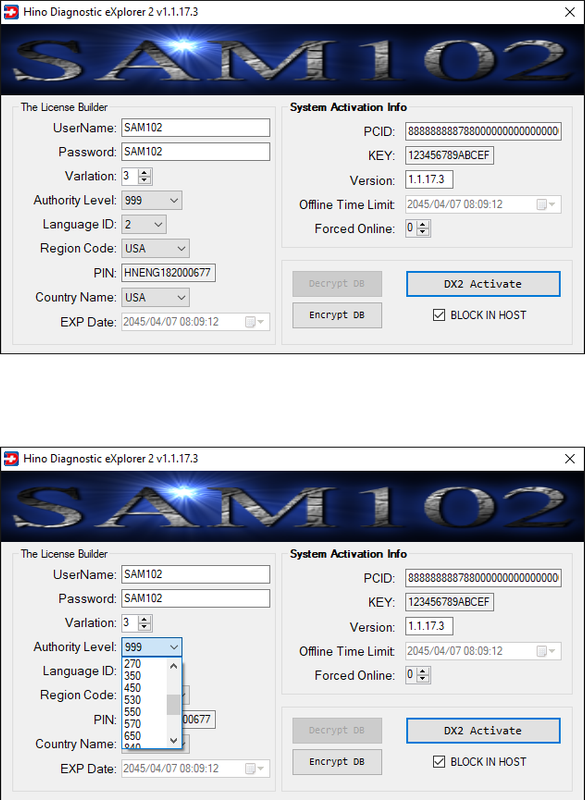Select 350 in the Authority Level list
585x800 pixels.
click(144, 676)
